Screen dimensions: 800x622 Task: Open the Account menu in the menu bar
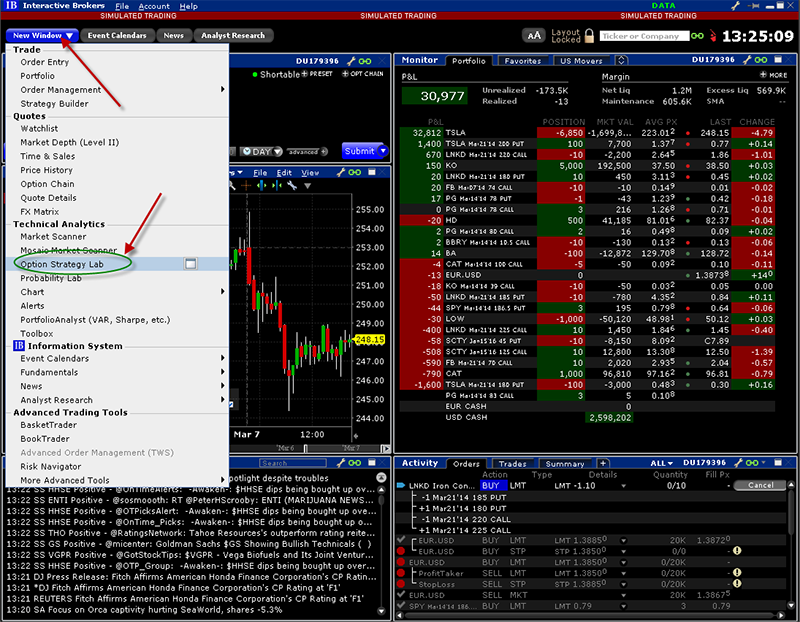tap(154, 6)
